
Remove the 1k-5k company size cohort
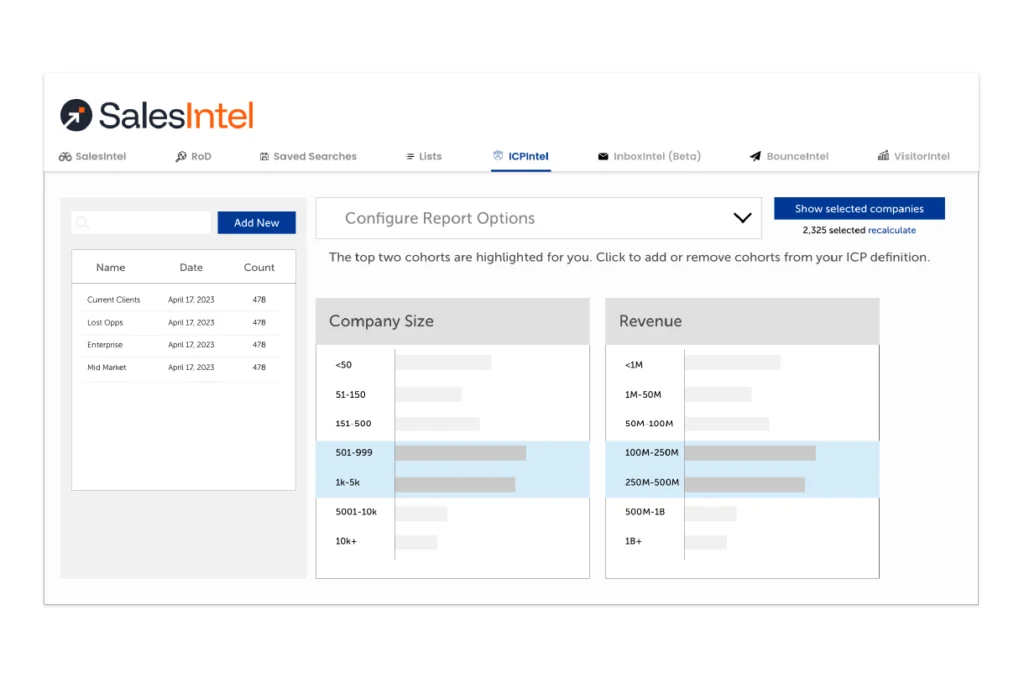click(x=453, y=483)
